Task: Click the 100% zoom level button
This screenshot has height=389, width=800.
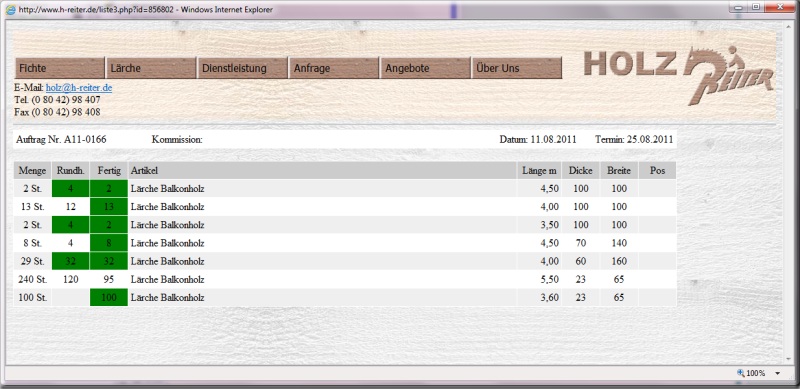Action: point(755,374)
